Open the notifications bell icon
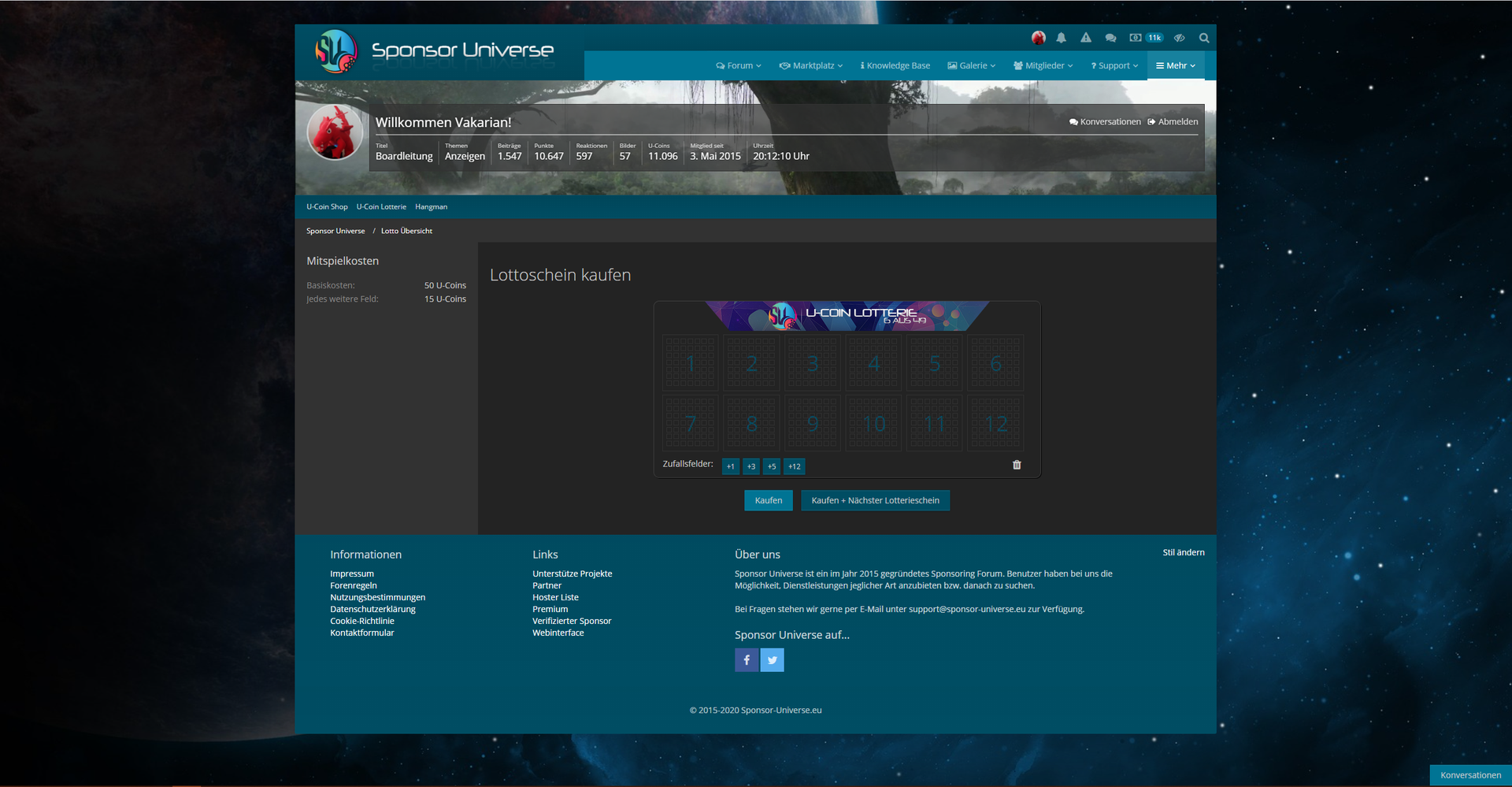 (x=1061, y=38)
